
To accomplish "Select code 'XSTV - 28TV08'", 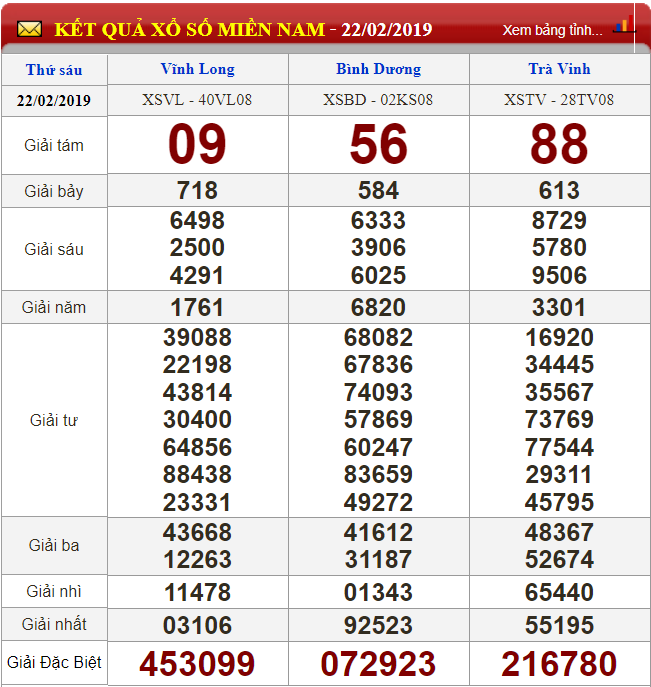I will point(559,100).
